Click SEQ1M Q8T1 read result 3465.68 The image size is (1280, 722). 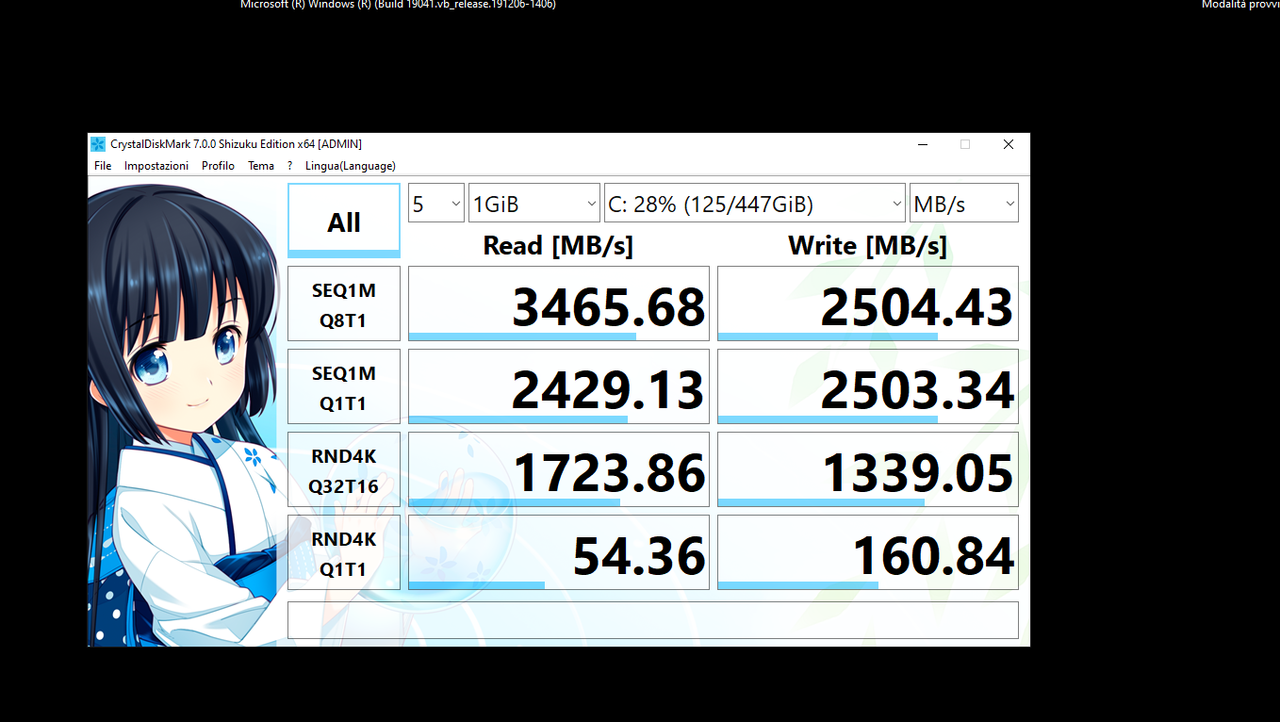pos(559,303)
